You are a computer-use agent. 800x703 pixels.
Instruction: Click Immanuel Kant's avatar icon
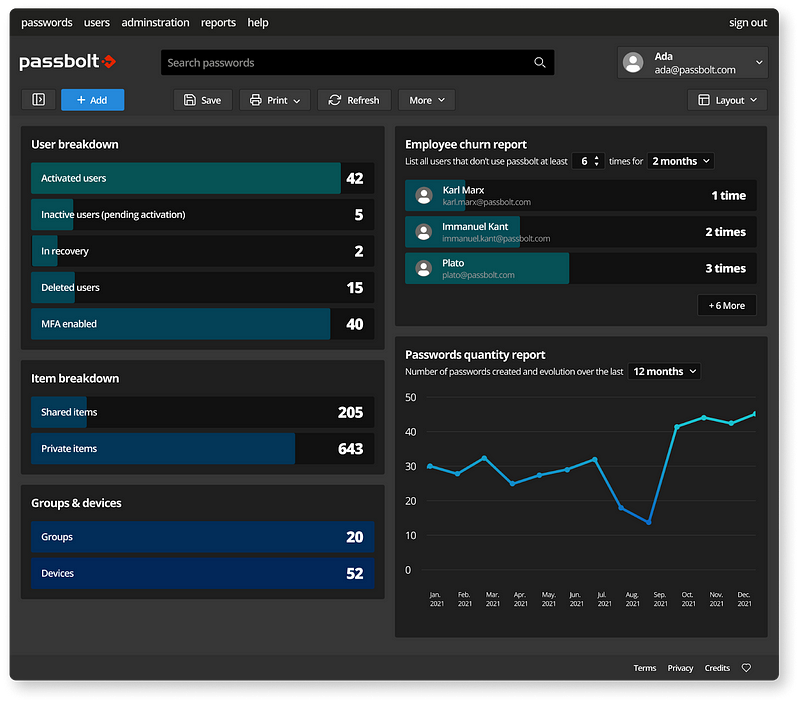(x=424, y=232)
